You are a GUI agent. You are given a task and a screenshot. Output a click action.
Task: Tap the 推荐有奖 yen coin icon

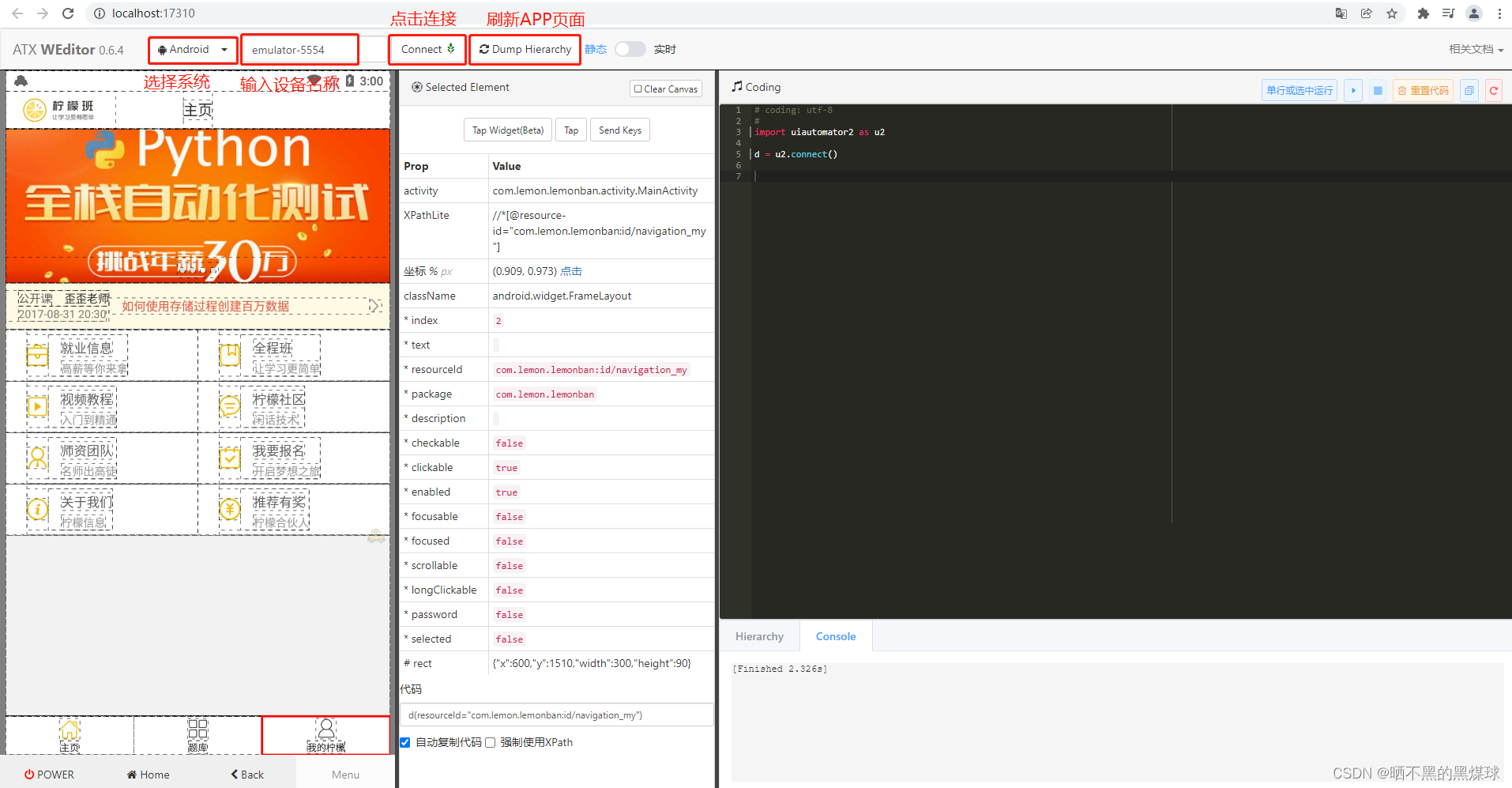pos(230,509)
